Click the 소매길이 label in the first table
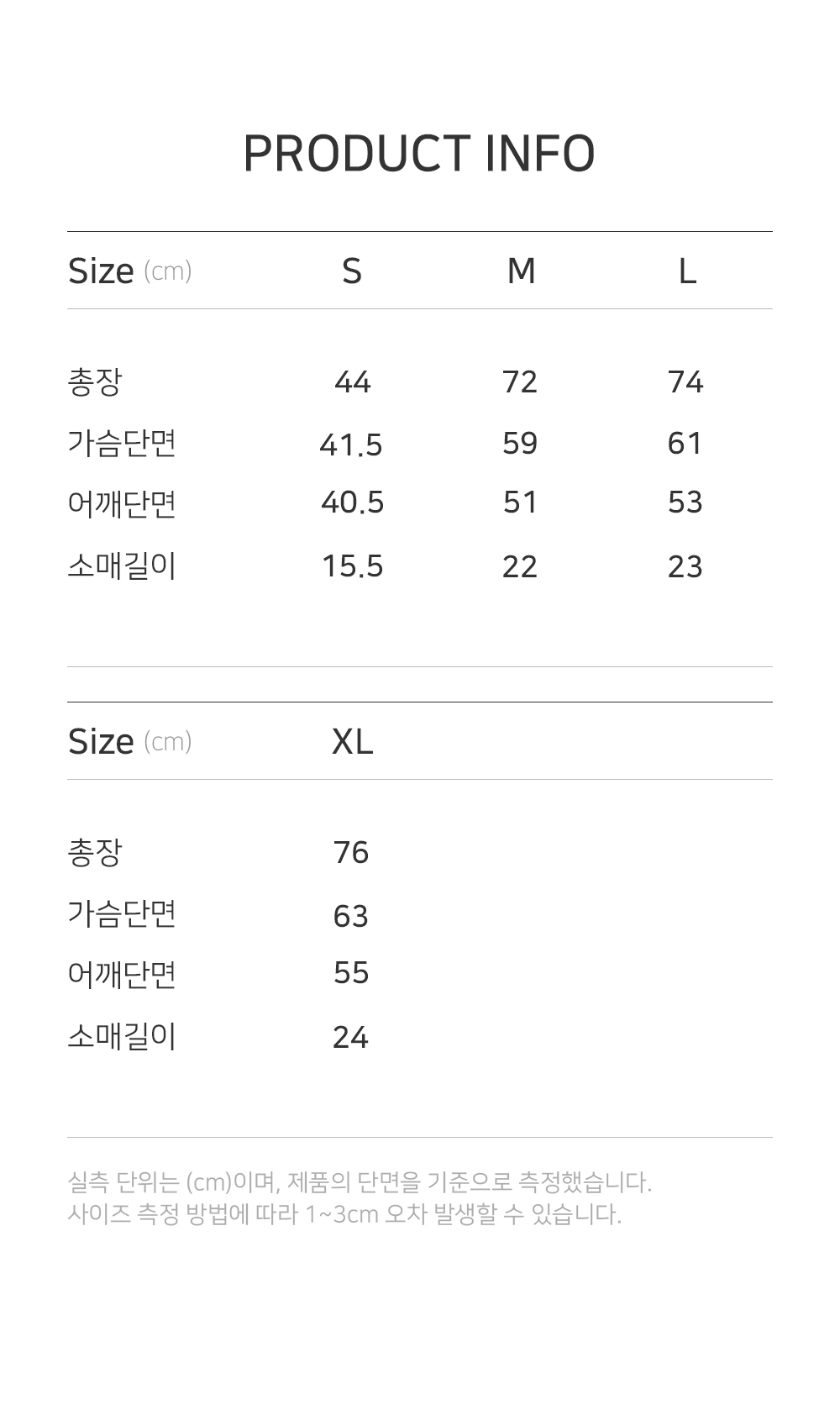Image resolution: width=840 pixels, height=1410 pixels. pos(122,566)
